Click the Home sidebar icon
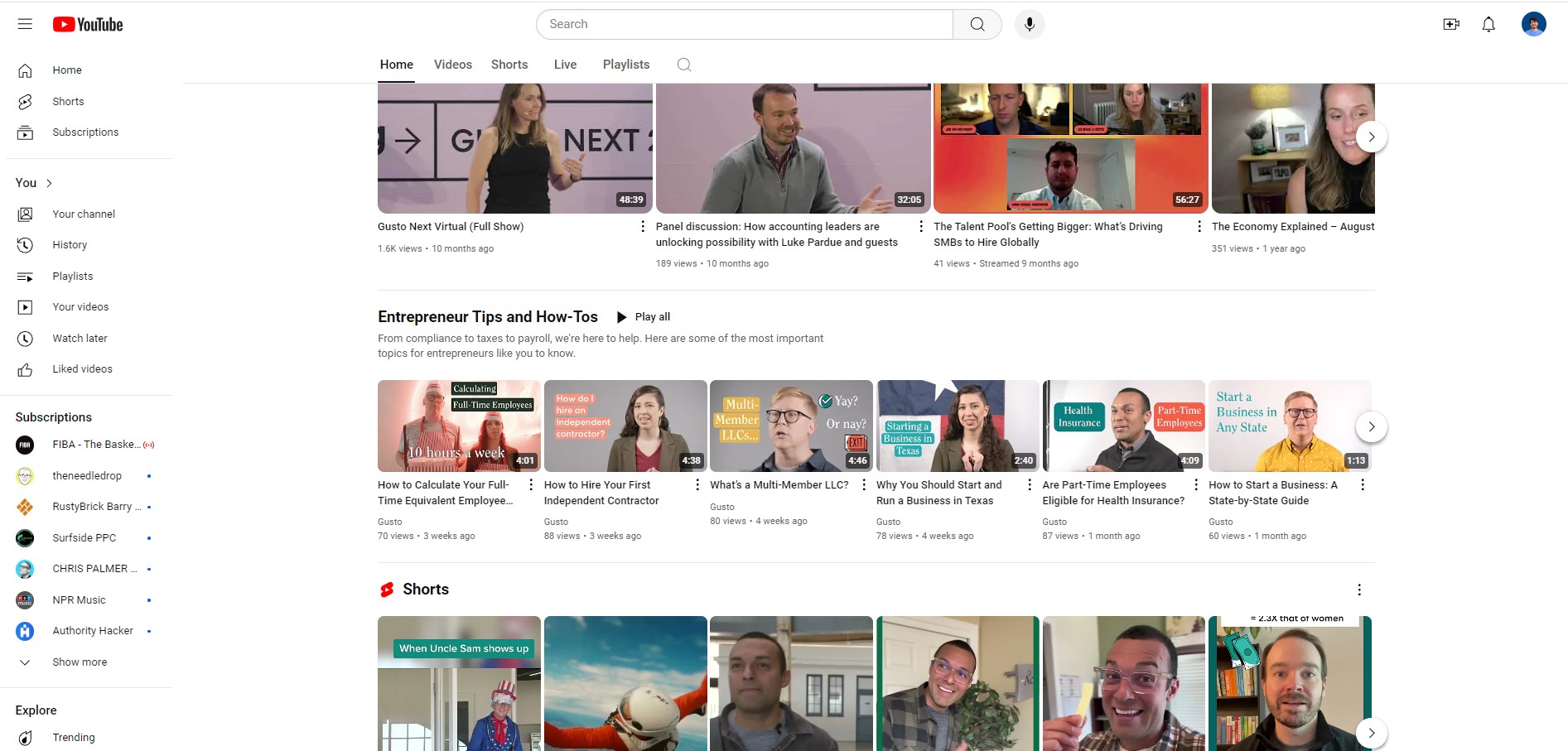The height and width of the screenshot is (751, 1568). click(25, 70)
